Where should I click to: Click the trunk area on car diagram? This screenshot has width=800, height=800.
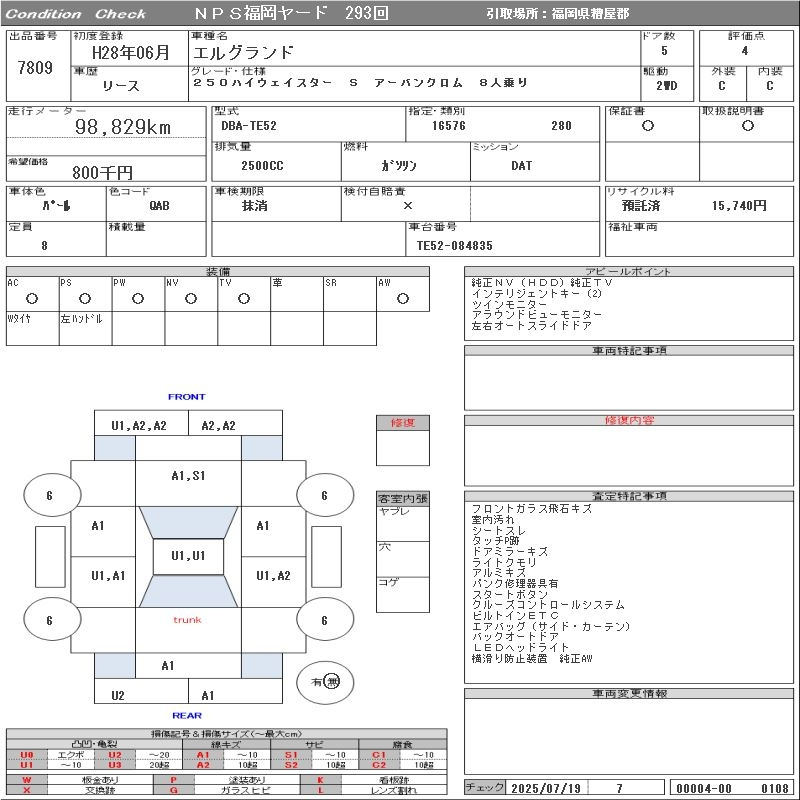(187, 620)
